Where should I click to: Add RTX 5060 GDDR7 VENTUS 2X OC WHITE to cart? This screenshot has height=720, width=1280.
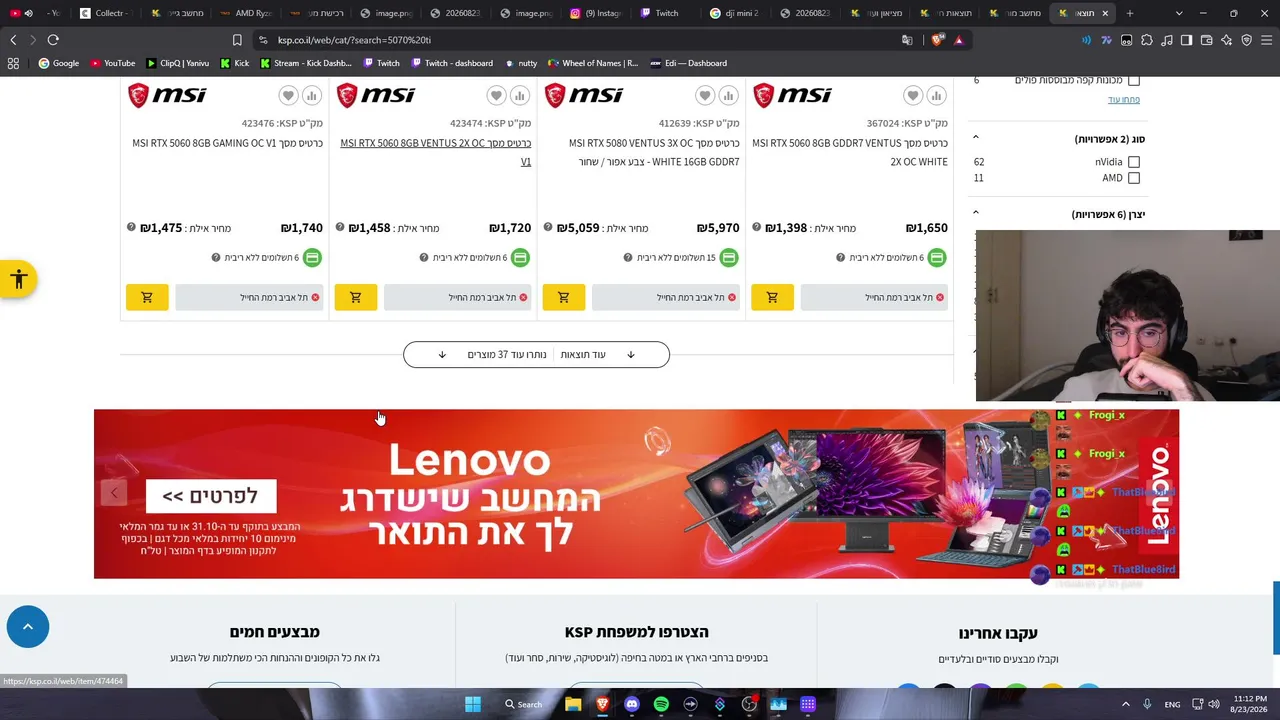772,297
